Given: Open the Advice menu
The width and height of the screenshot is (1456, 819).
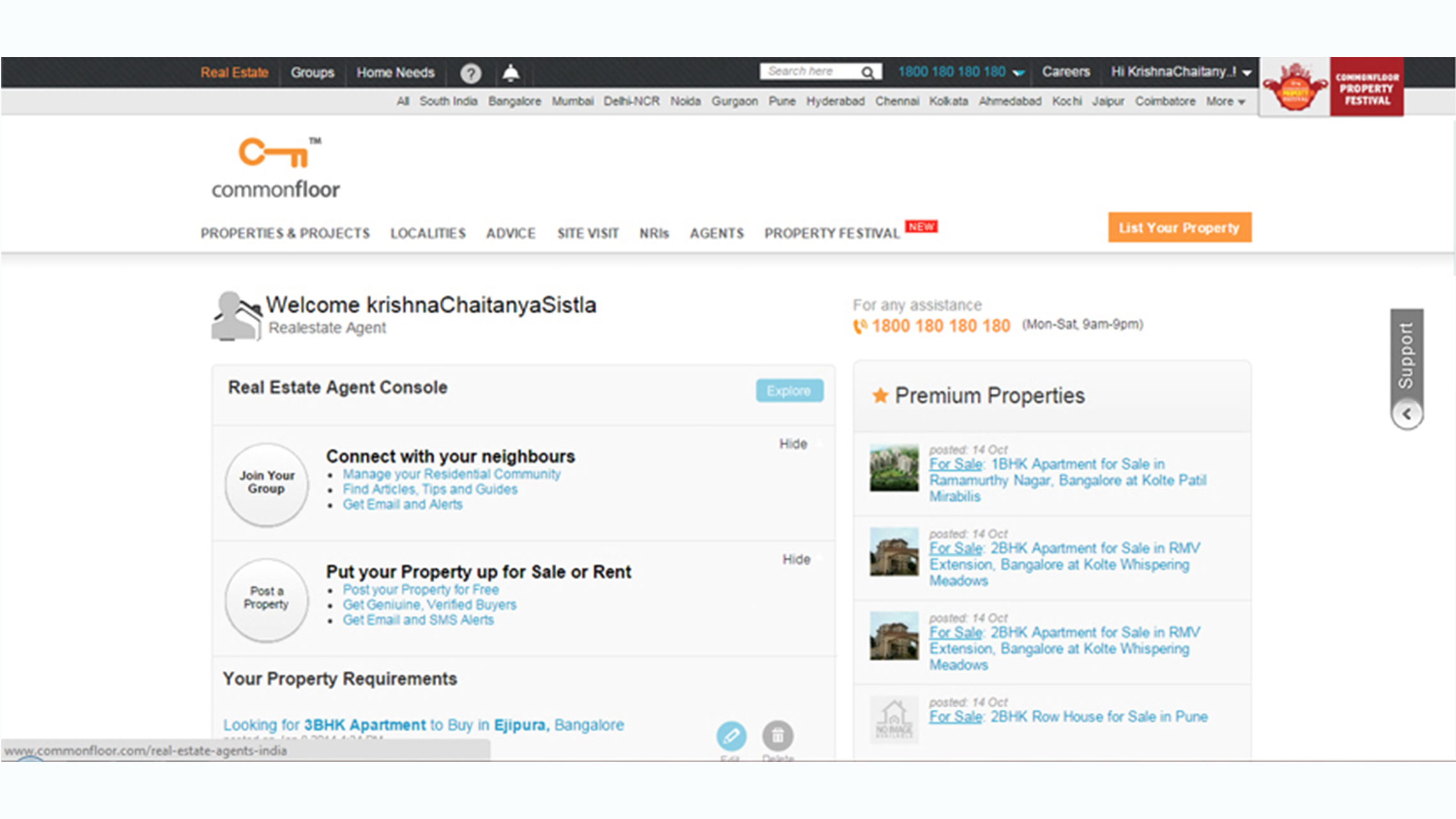Looking at the screenshot, I should pyautogui.click(x=510, y=233).
